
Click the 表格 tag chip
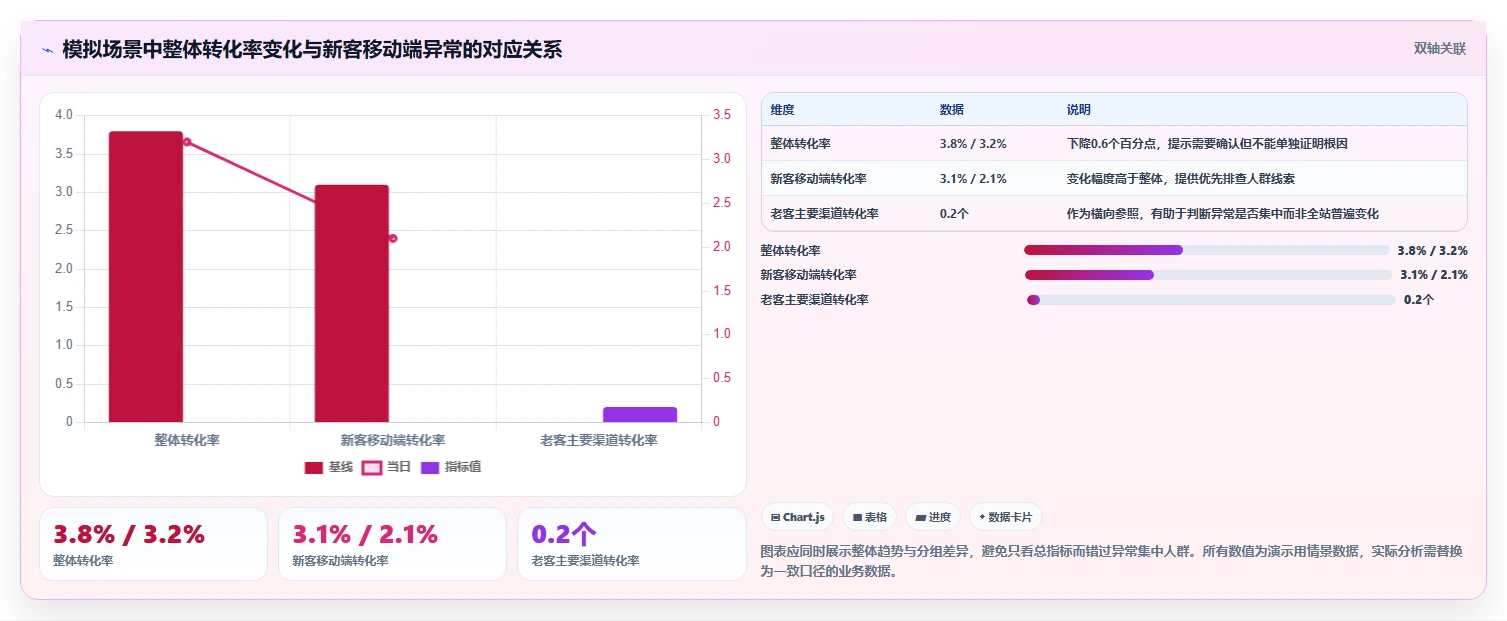point(870,517)
